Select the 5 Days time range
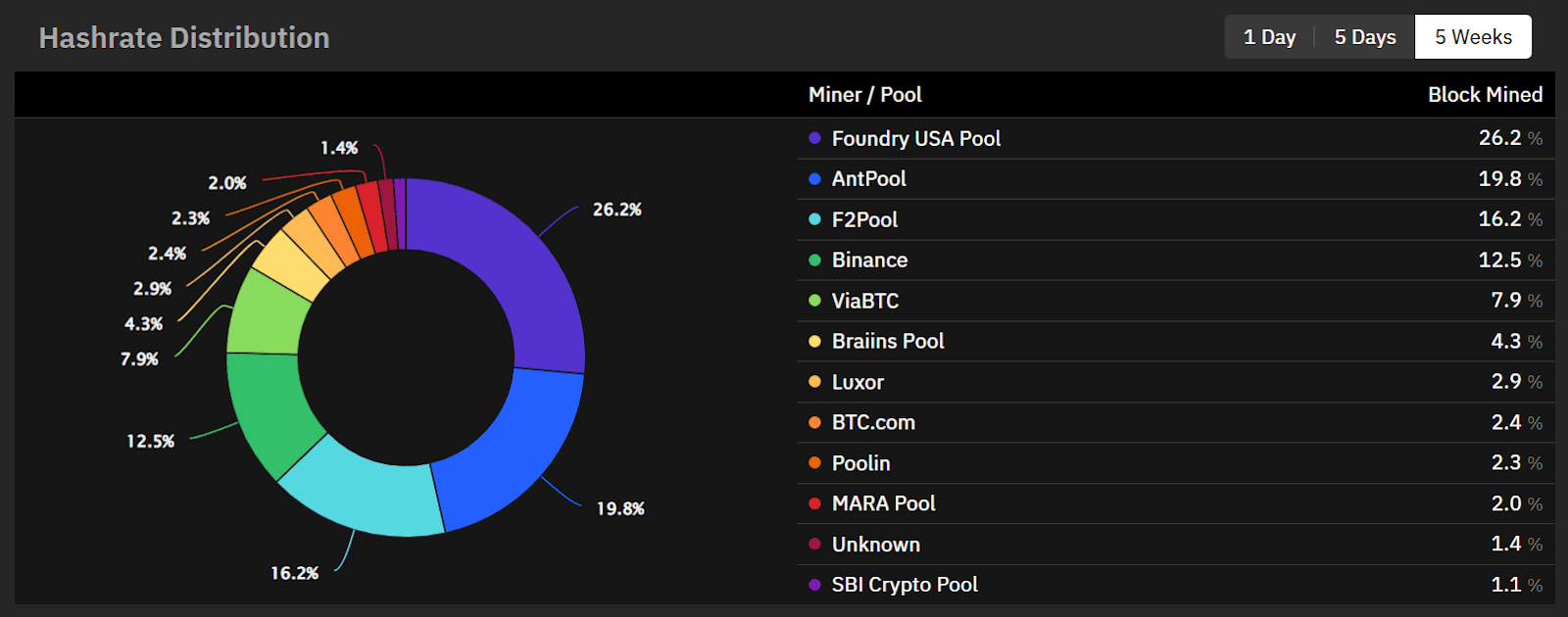Image resolution: width=1568 pixels, height=617 pixels. click(1364, 37)
